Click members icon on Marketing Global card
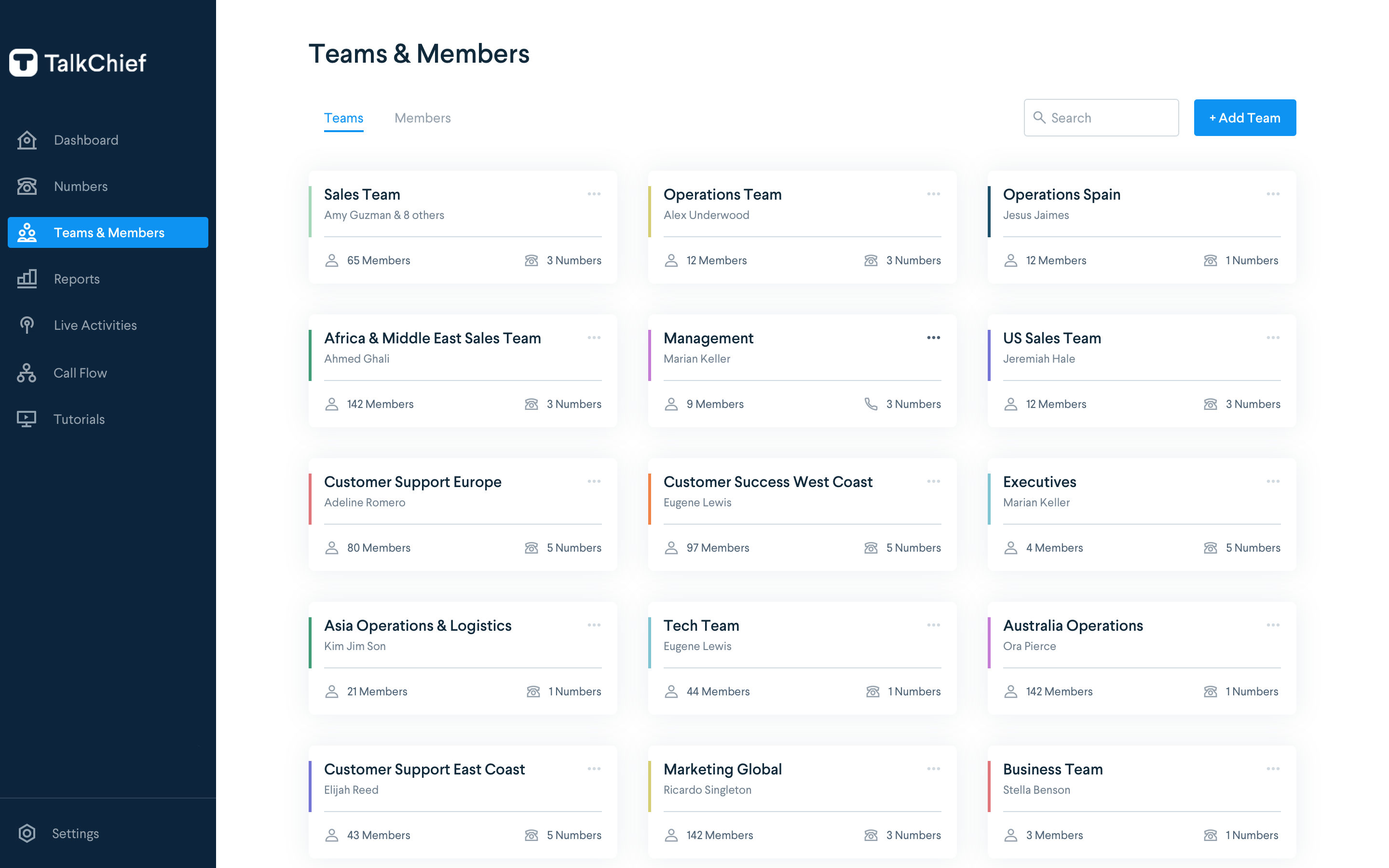The height and width of the screenshot is (868, 1389). pyautogui.click(x=671, y=835)
